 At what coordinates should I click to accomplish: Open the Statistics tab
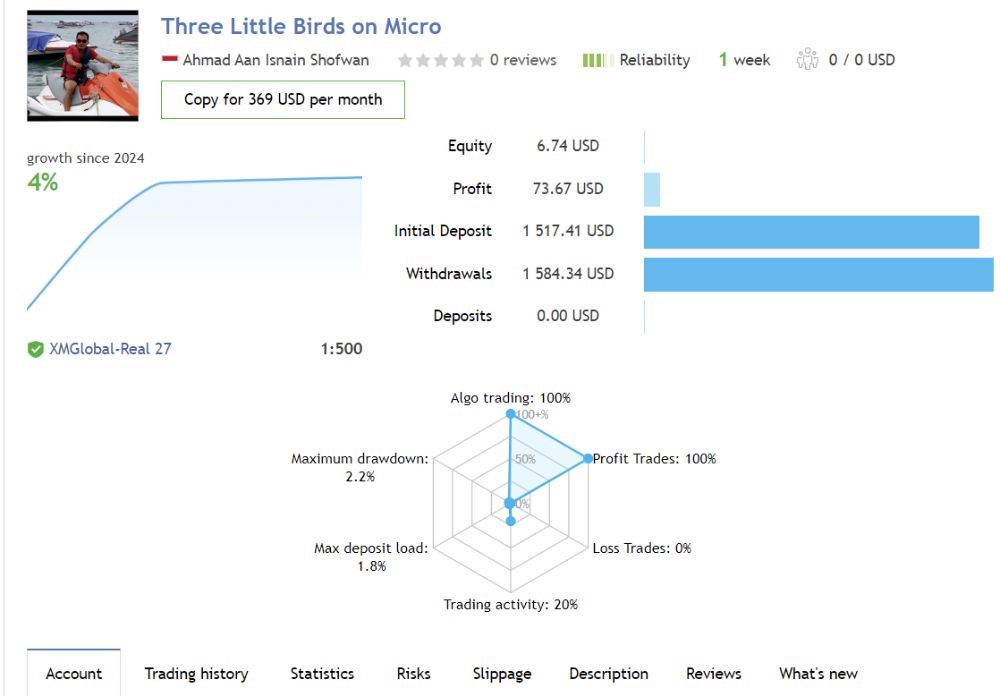(x=322, y=673)
